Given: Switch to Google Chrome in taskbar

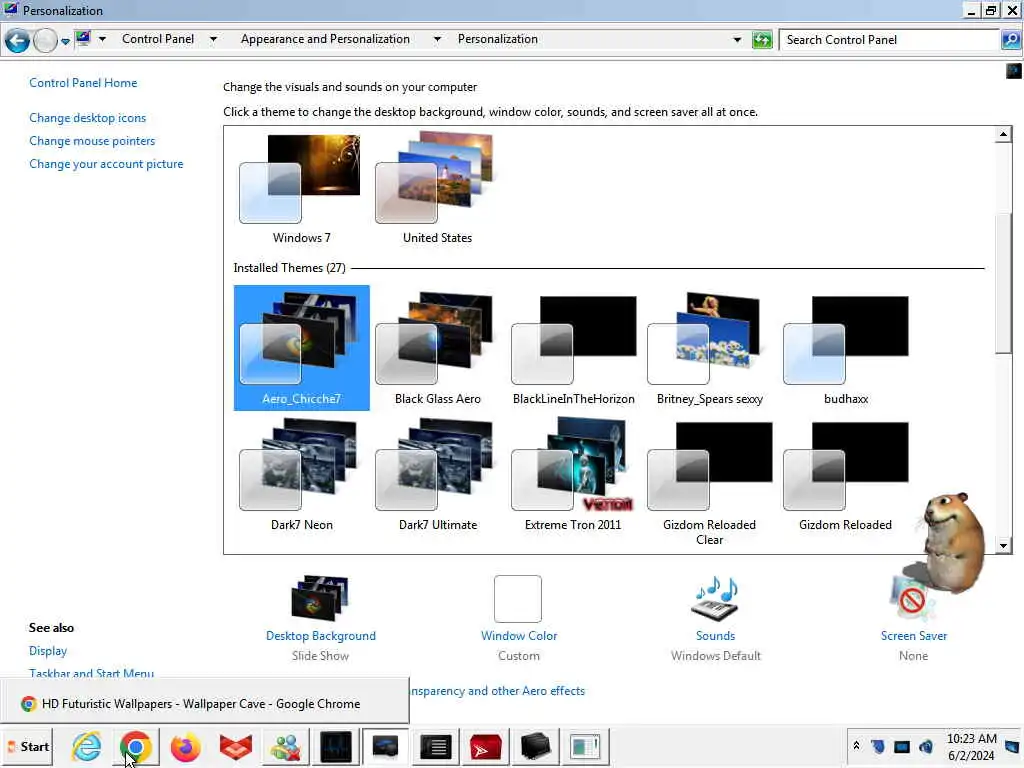Looking at the screenshot, I should [136, 746].
